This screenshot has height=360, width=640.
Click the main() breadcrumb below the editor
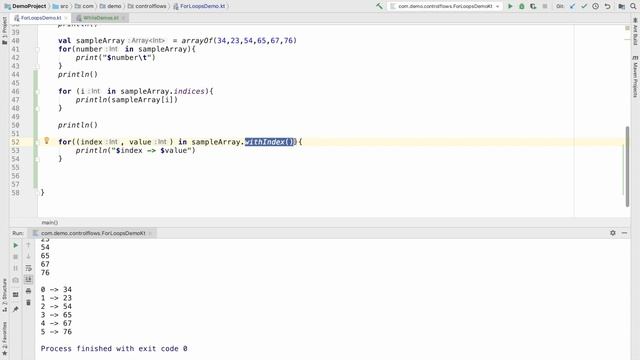(x=50, y=222)
